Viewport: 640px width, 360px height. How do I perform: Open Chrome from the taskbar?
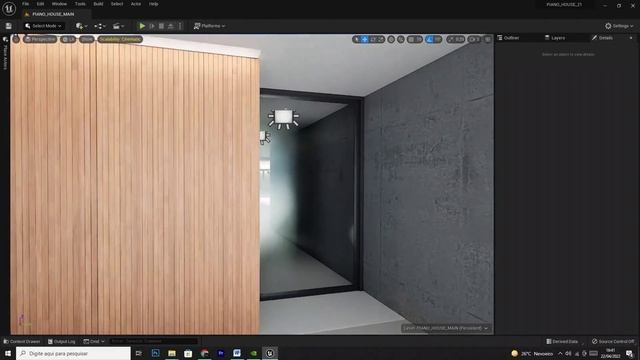pos(204,353)
